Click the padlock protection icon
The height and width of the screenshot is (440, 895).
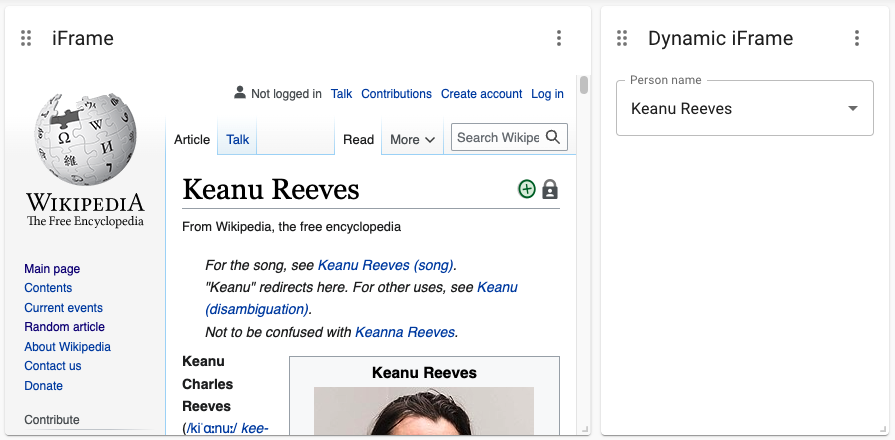pyautogui.click(x=550, y=189)
